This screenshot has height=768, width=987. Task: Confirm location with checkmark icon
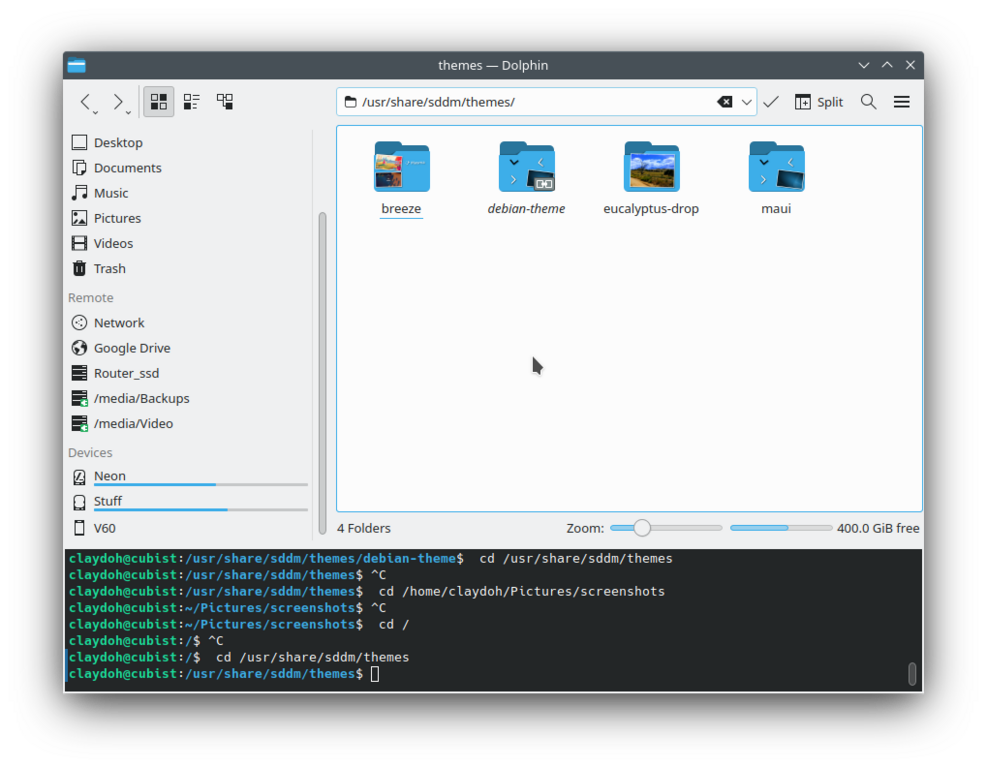pos(771,102)
